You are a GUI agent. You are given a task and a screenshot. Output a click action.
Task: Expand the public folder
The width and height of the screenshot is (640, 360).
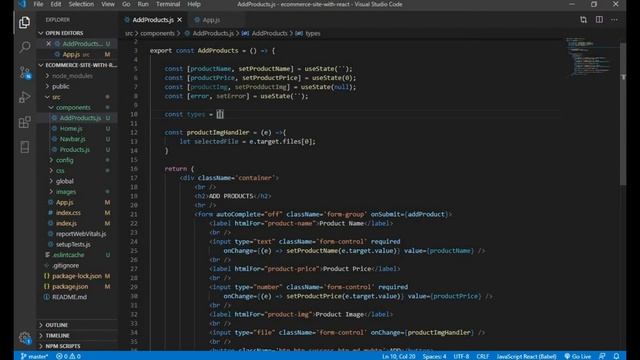click(60, 87)
